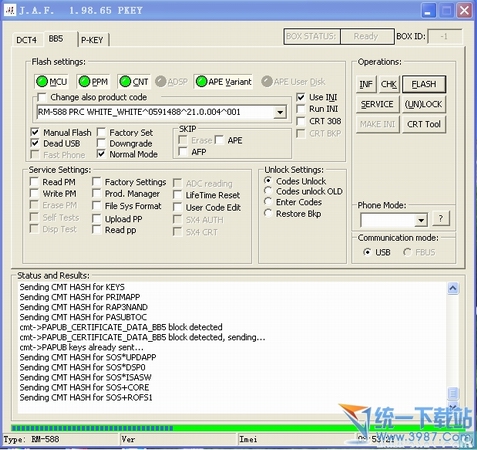Click the CRT Tool button
477x450 pixels.
[x=424, y=124]
